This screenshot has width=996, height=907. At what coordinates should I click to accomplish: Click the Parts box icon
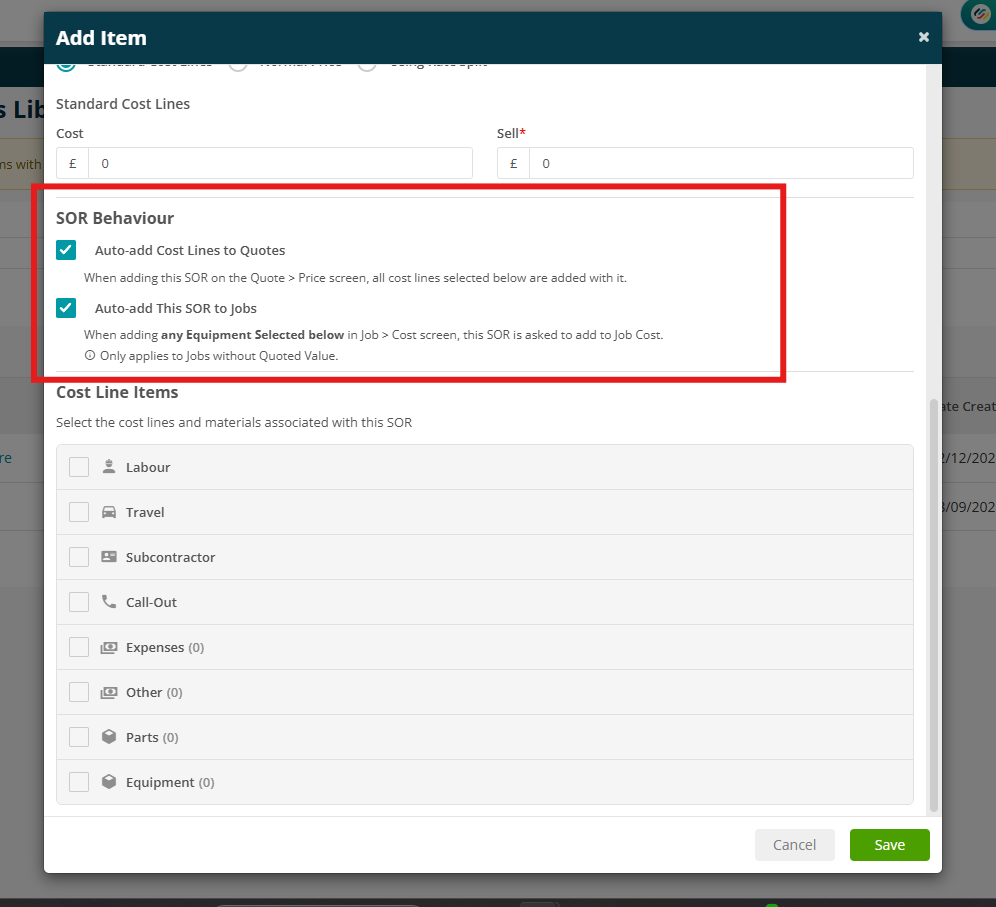tap(109, 737)
